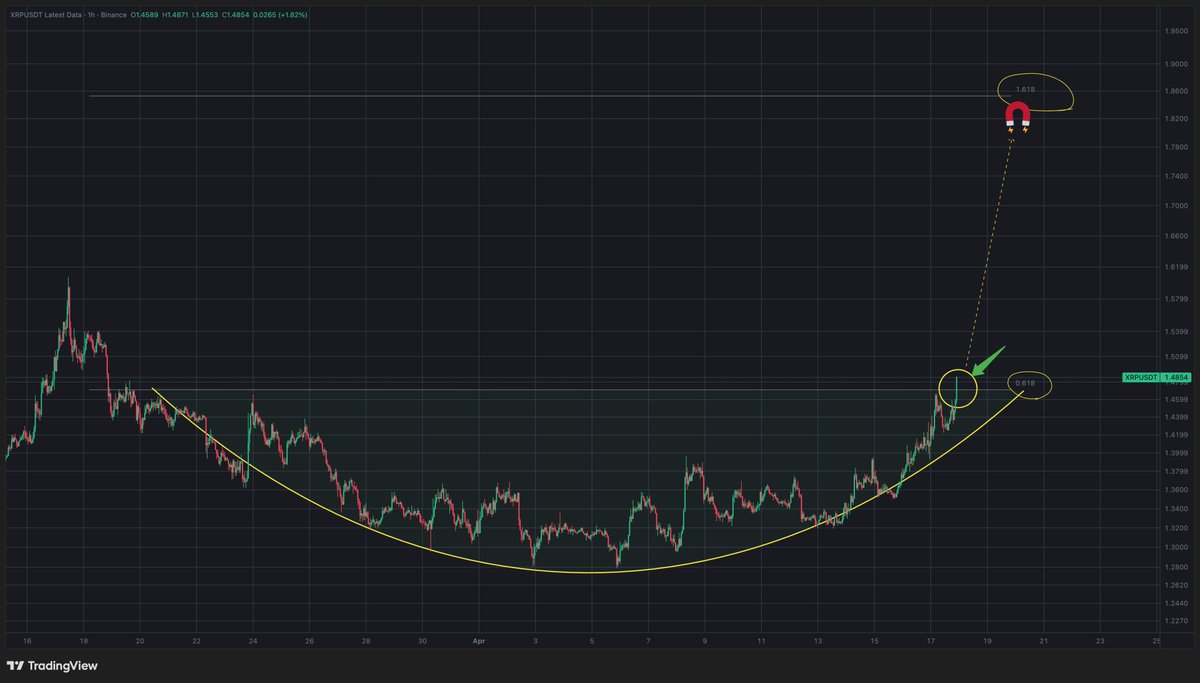1200x683 pixels.
Task: Click the 1.3999 price scale label
Action: pos(1175,453)
